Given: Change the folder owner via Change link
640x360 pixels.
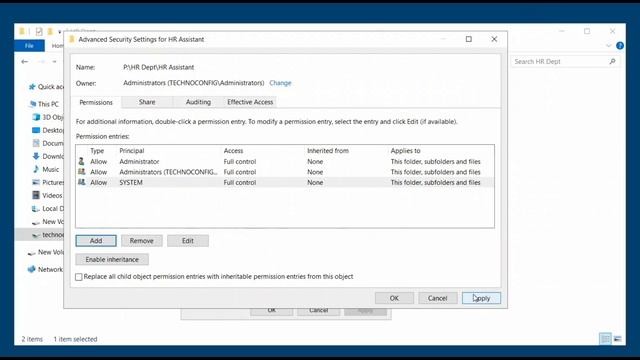Looking at the screenshot, I should click(280, 83).
